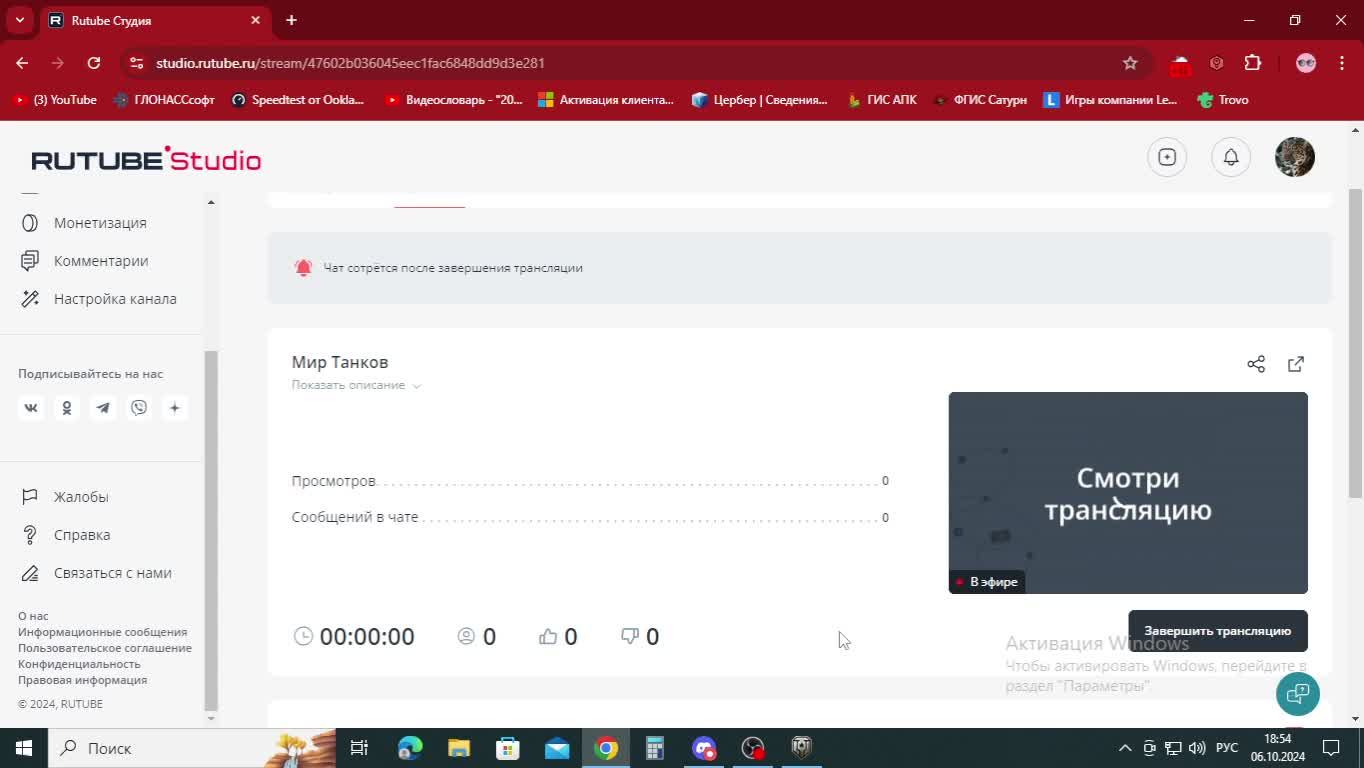This screenshot has height=768, width=1364.
Task: Open Пользовательское соглашение footer link
Action: pyautogui.click(x=105, y=648)
